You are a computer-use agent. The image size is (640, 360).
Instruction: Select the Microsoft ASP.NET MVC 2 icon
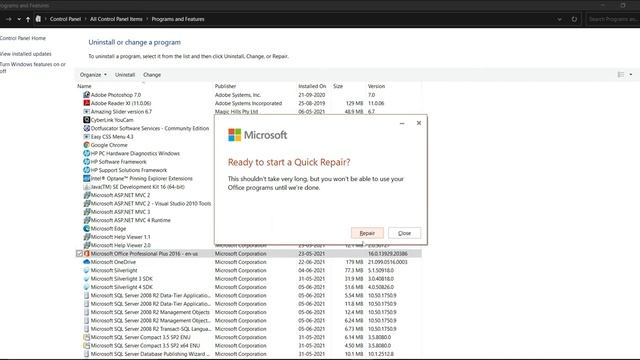click(87, 195)
